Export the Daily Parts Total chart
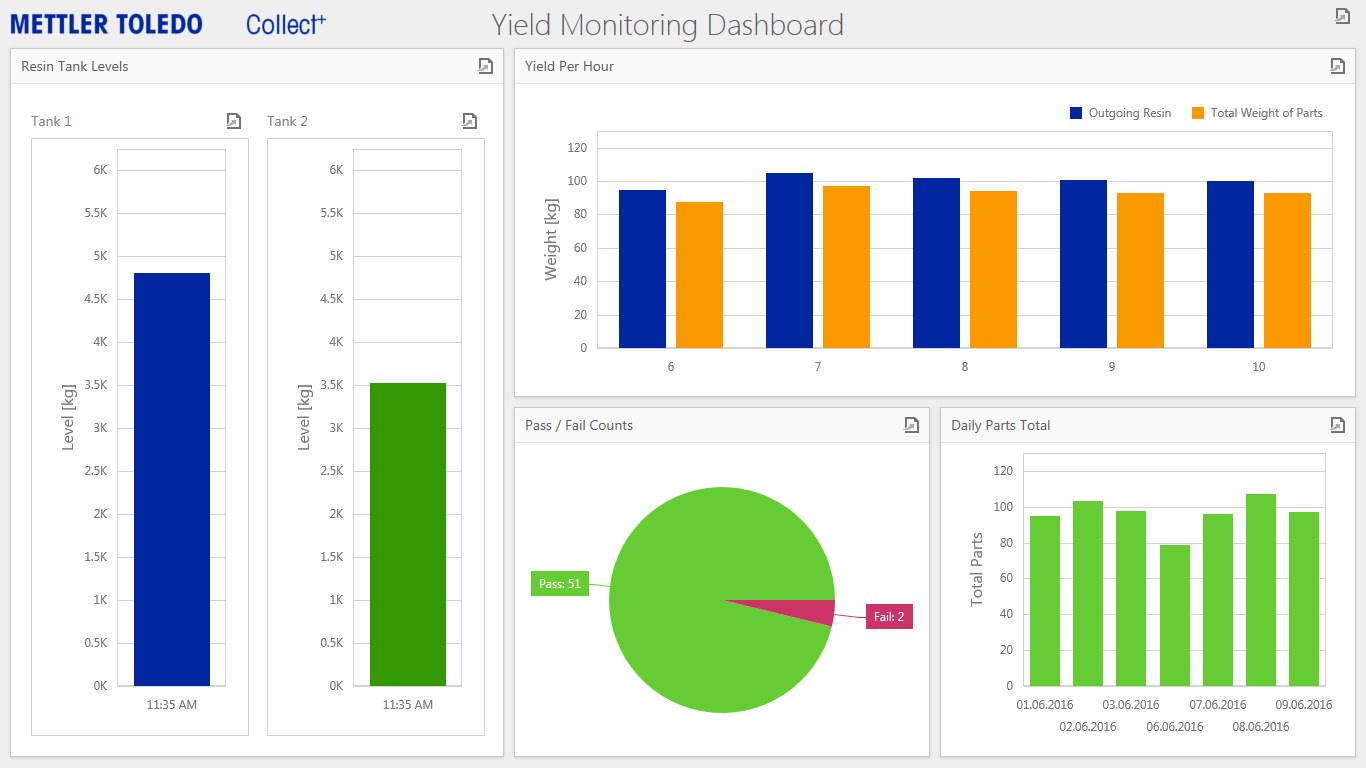Viewport: 1366px width, 768px height. pyautogui.click(x=1337, y=425)
